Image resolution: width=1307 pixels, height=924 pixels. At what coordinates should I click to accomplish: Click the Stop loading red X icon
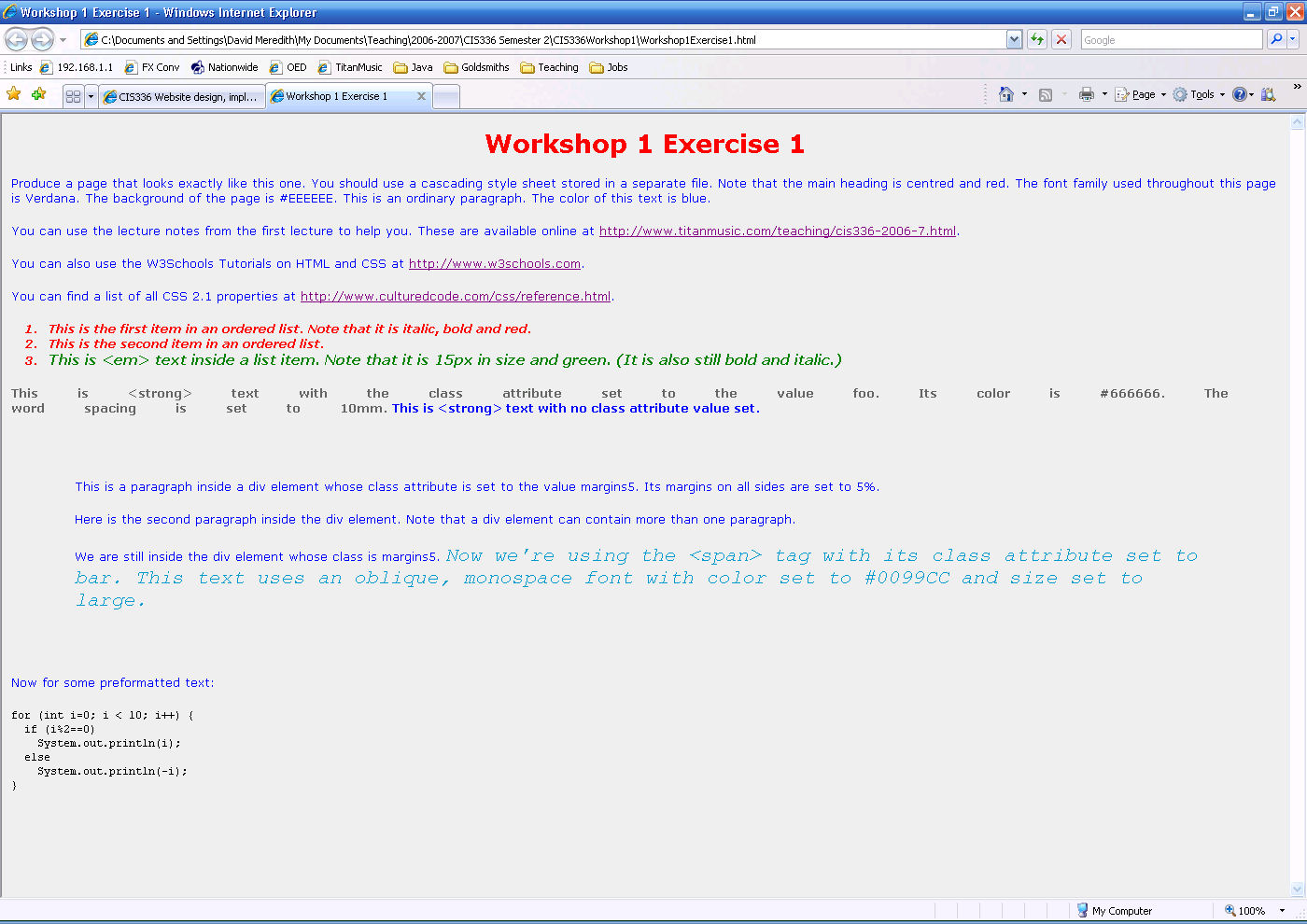[1061, 39]
